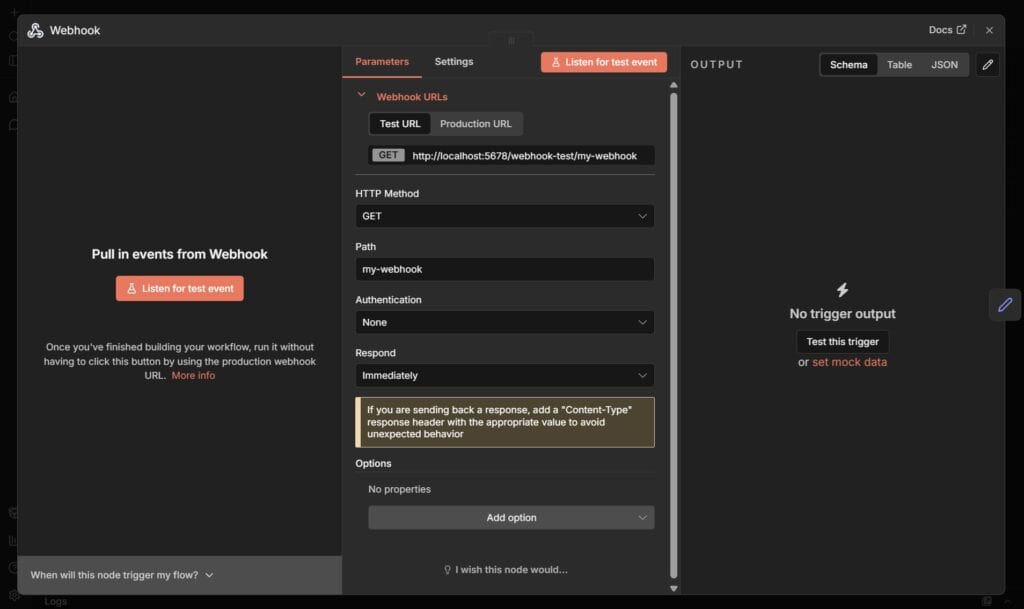Select the JSON output tab

(944, 65)
